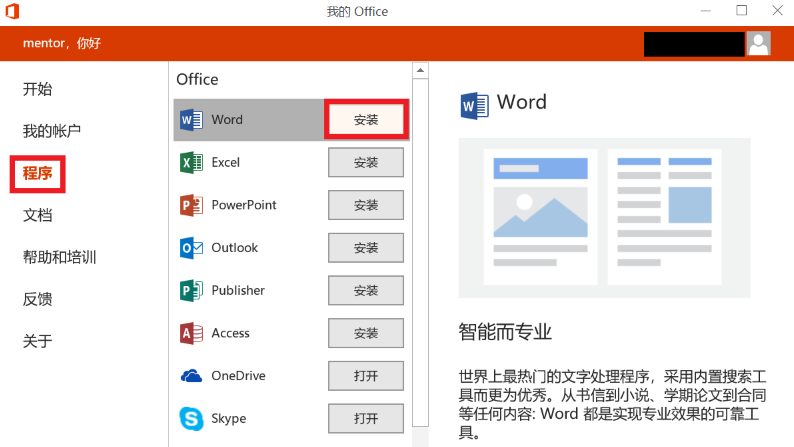Click the PowerPoint icon in the list
This screenshot has height=447, width=794.
pos(191,205)
